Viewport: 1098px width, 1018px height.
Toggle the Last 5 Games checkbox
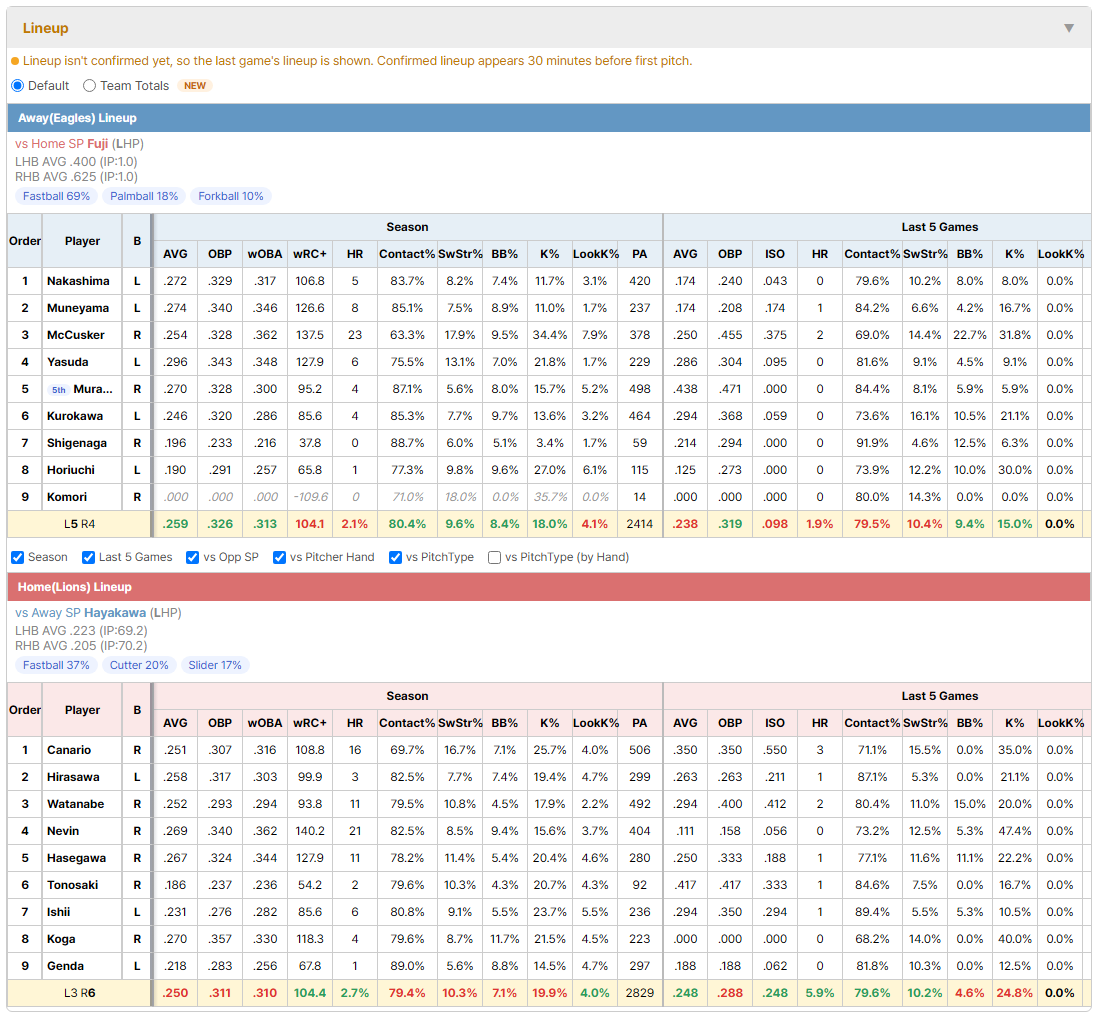click(x=88, y=557)
